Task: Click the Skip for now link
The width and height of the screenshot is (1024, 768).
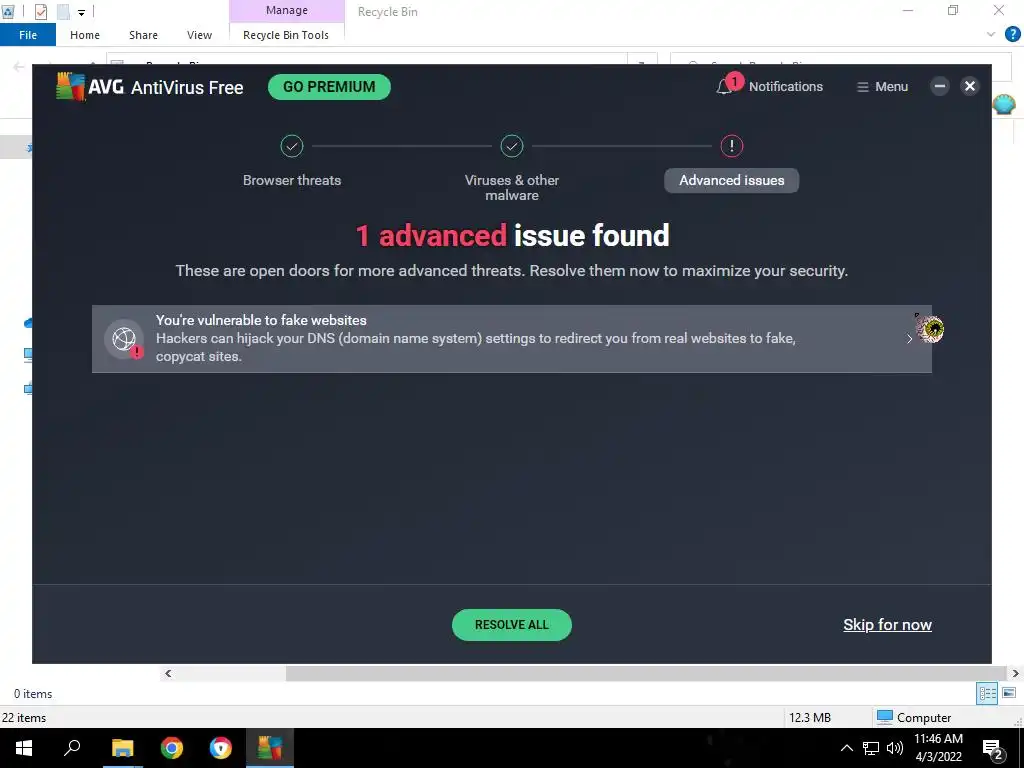Action: pos(888,625)
